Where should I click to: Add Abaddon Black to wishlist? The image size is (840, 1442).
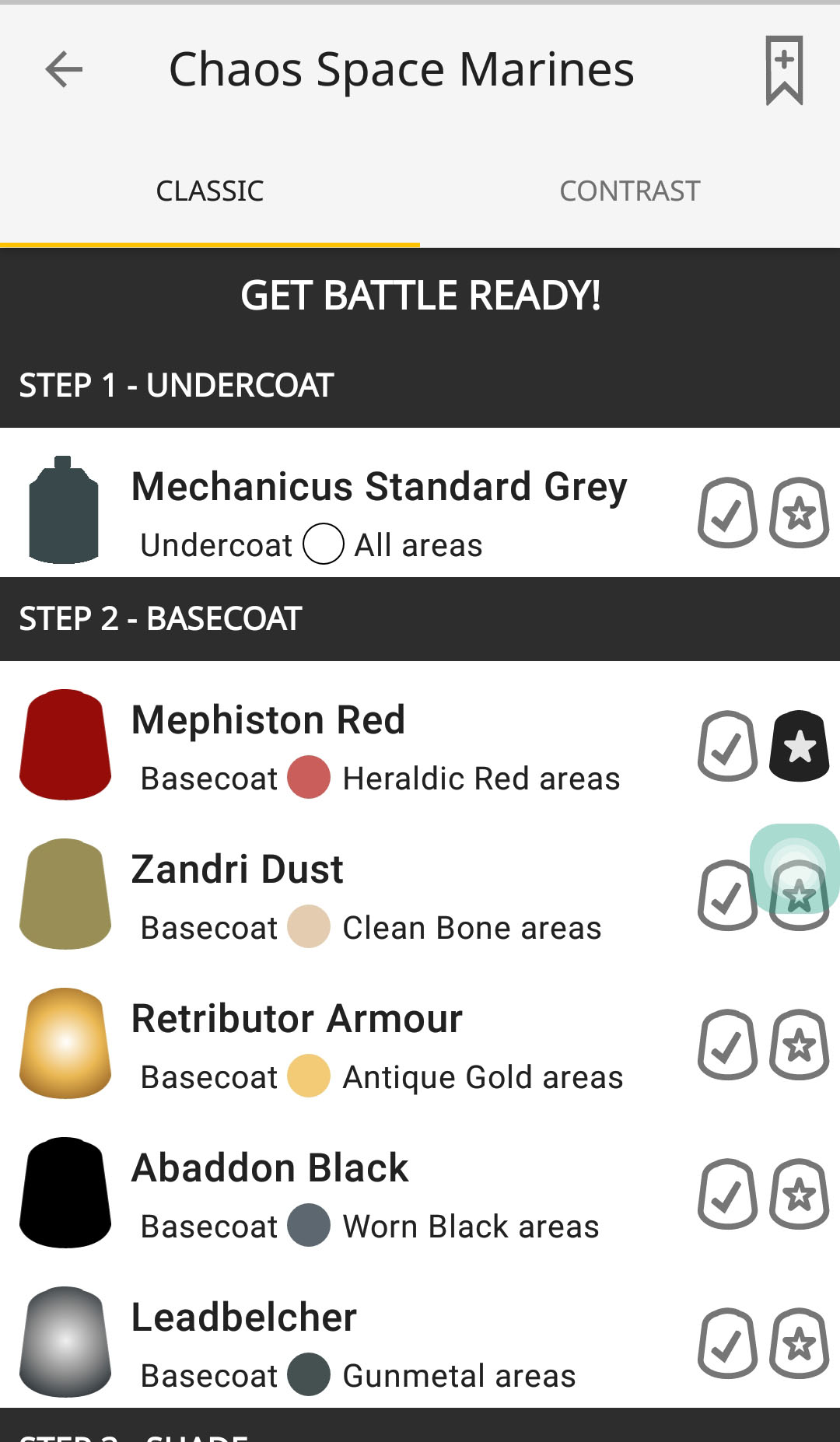point(799,1194)
